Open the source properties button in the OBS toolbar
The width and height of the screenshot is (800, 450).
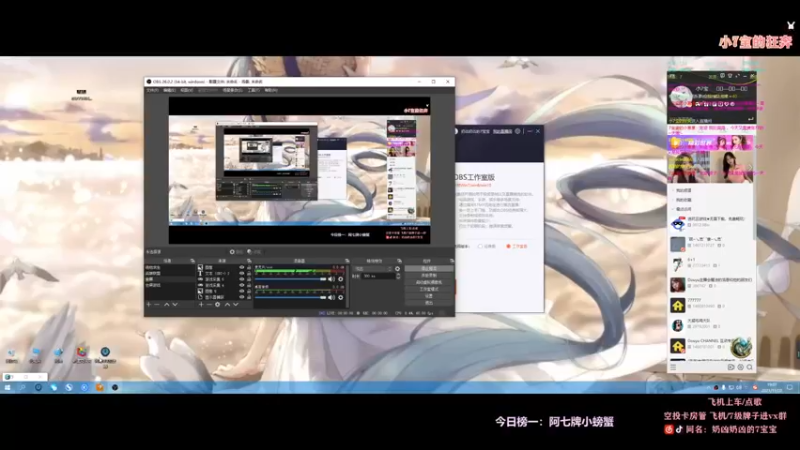237,252
